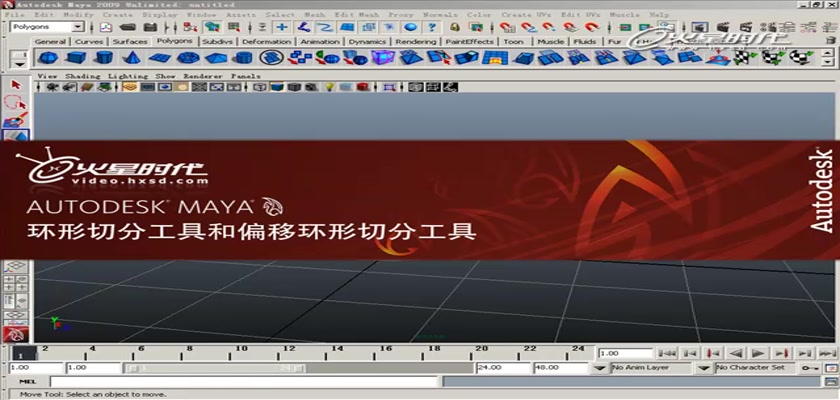This screenshot has height=400, width=840.
Task: Play the animation backwards
Action: point(737,353)
